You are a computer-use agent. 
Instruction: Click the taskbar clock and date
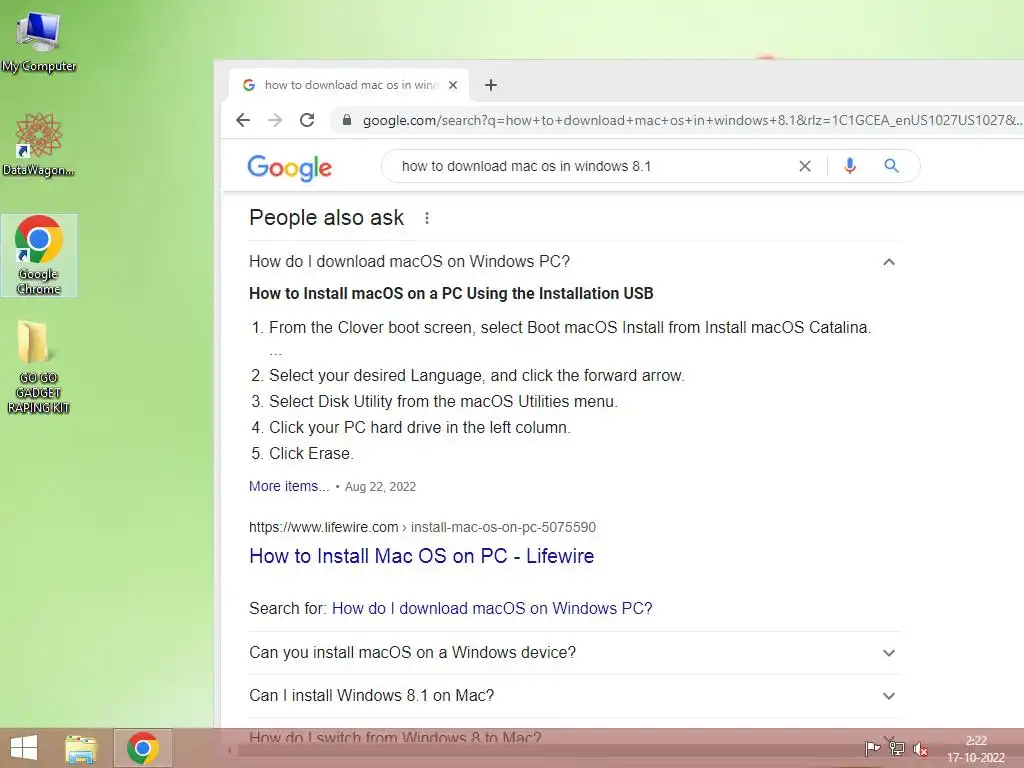(976, 749)
